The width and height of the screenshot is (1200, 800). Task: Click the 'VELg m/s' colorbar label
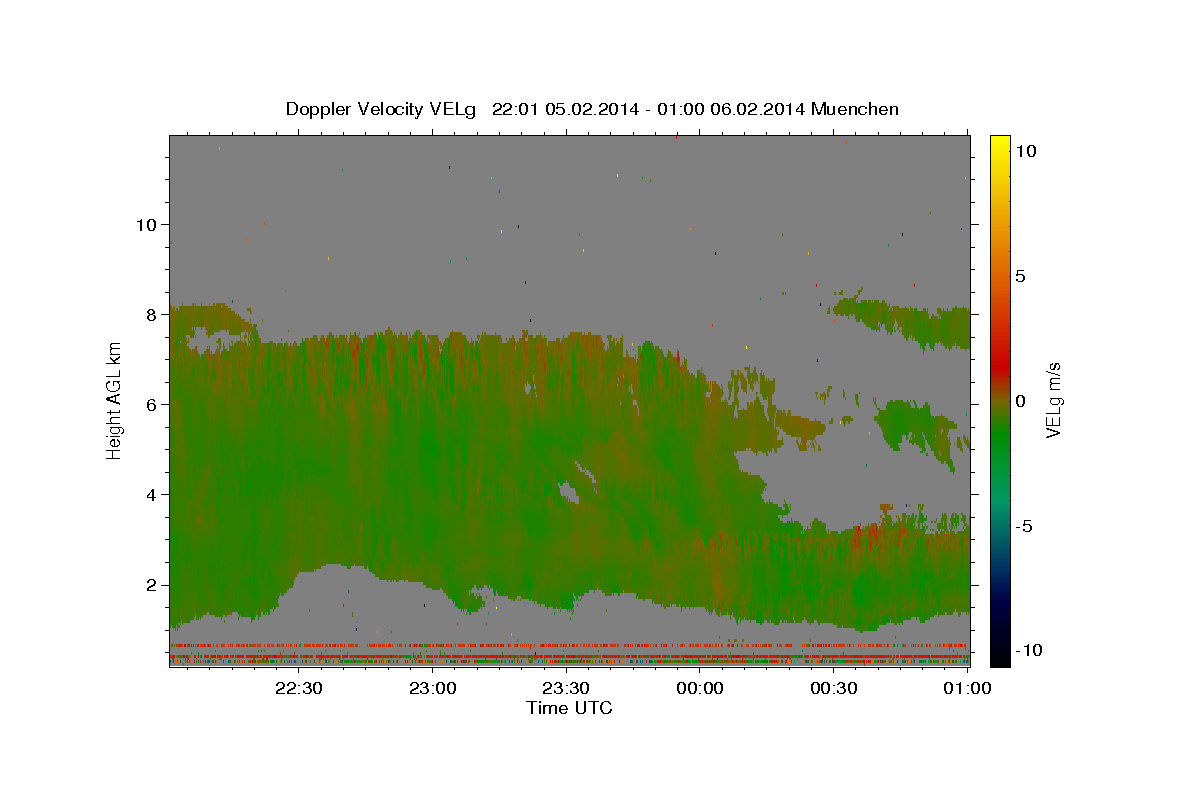point(1055,401)
